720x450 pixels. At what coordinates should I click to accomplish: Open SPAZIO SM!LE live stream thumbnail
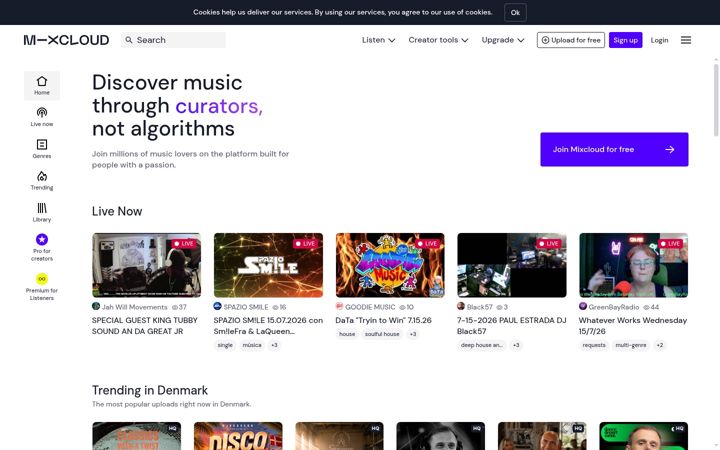pyautogui.click(x=268, y=265)
